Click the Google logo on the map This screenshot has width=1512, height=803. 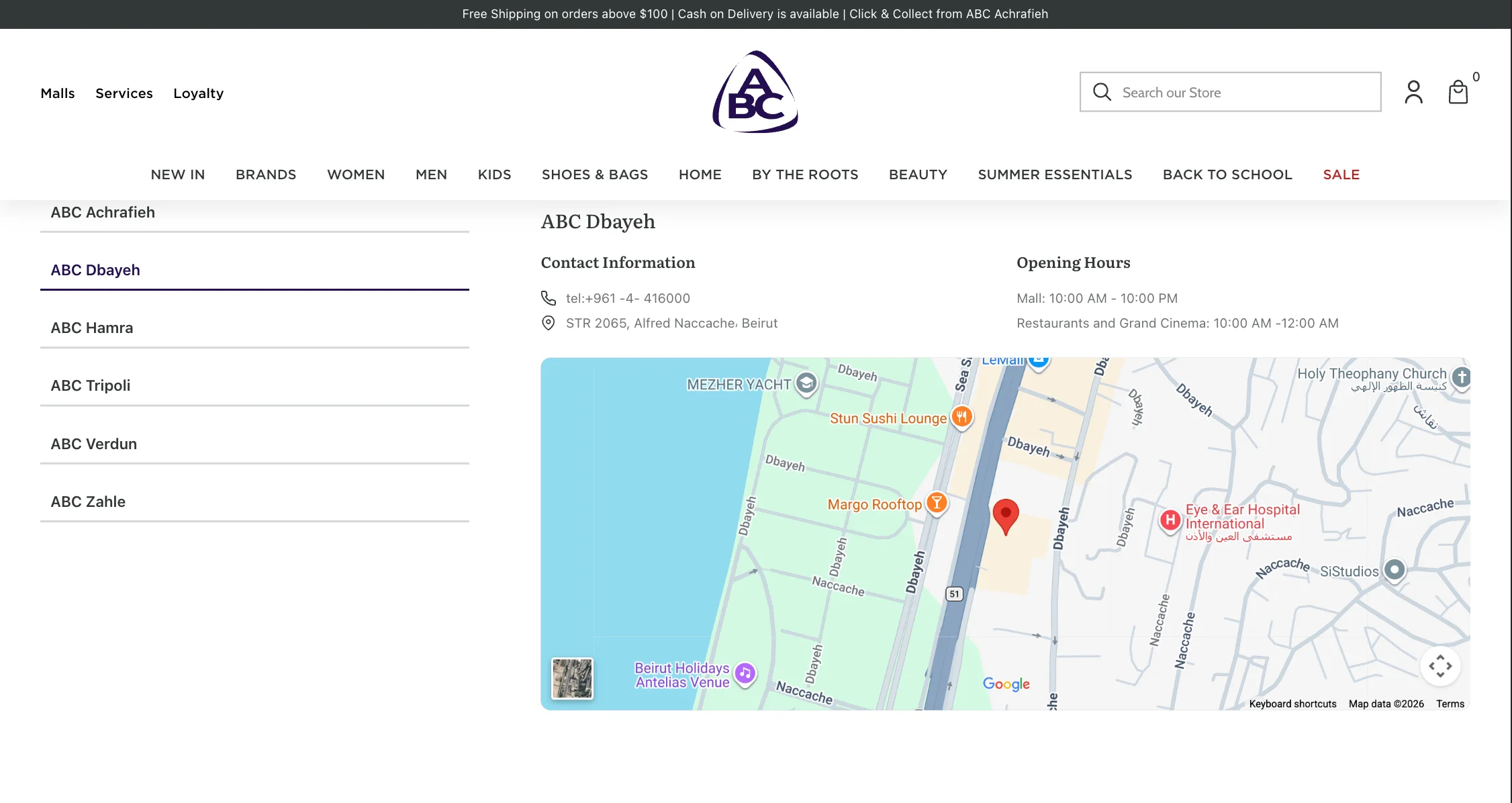pos(1006,683)
